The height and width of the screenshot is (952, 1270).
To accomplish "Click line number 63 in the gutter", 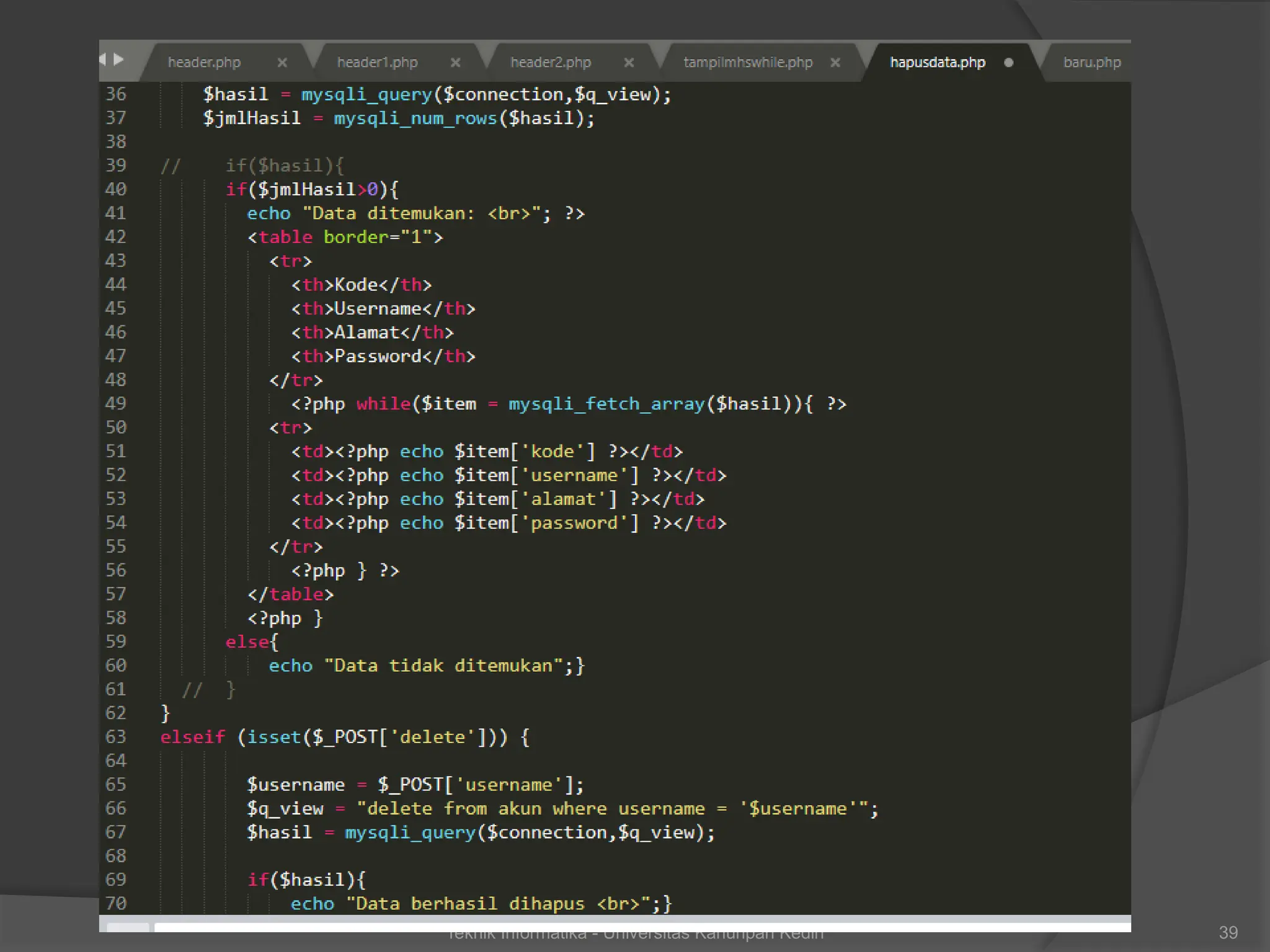I will [x=116, y=737].
